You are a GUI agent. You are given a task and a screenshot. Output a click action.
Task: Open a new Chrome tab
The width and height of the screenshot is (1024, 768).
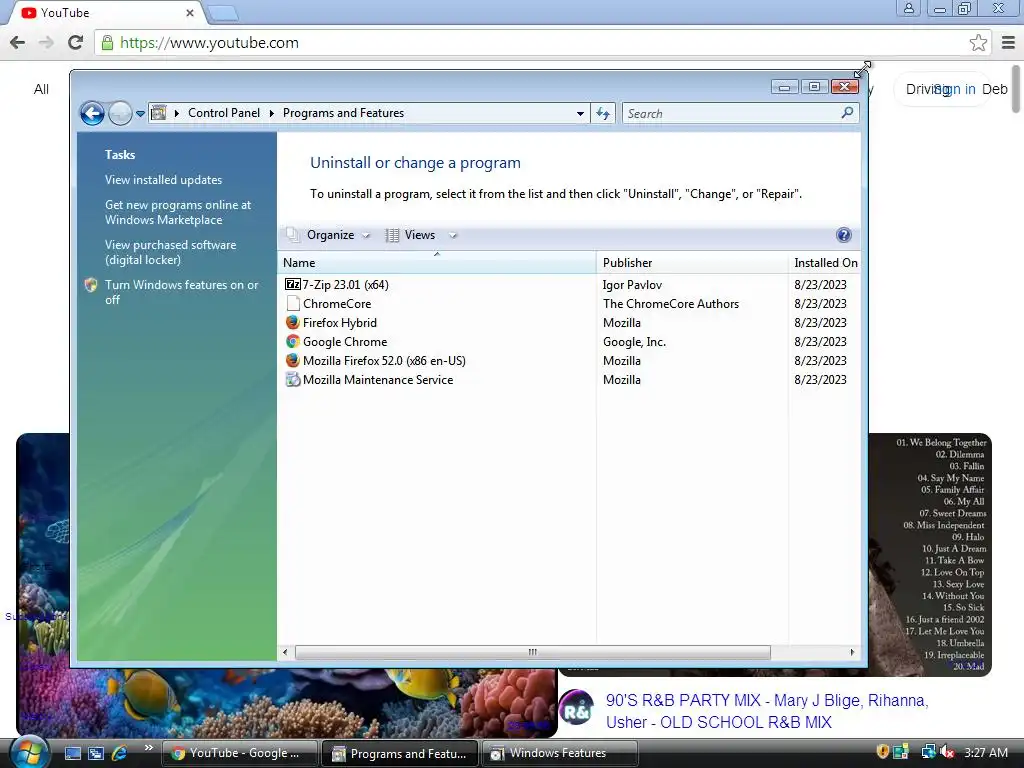[223, 13]
